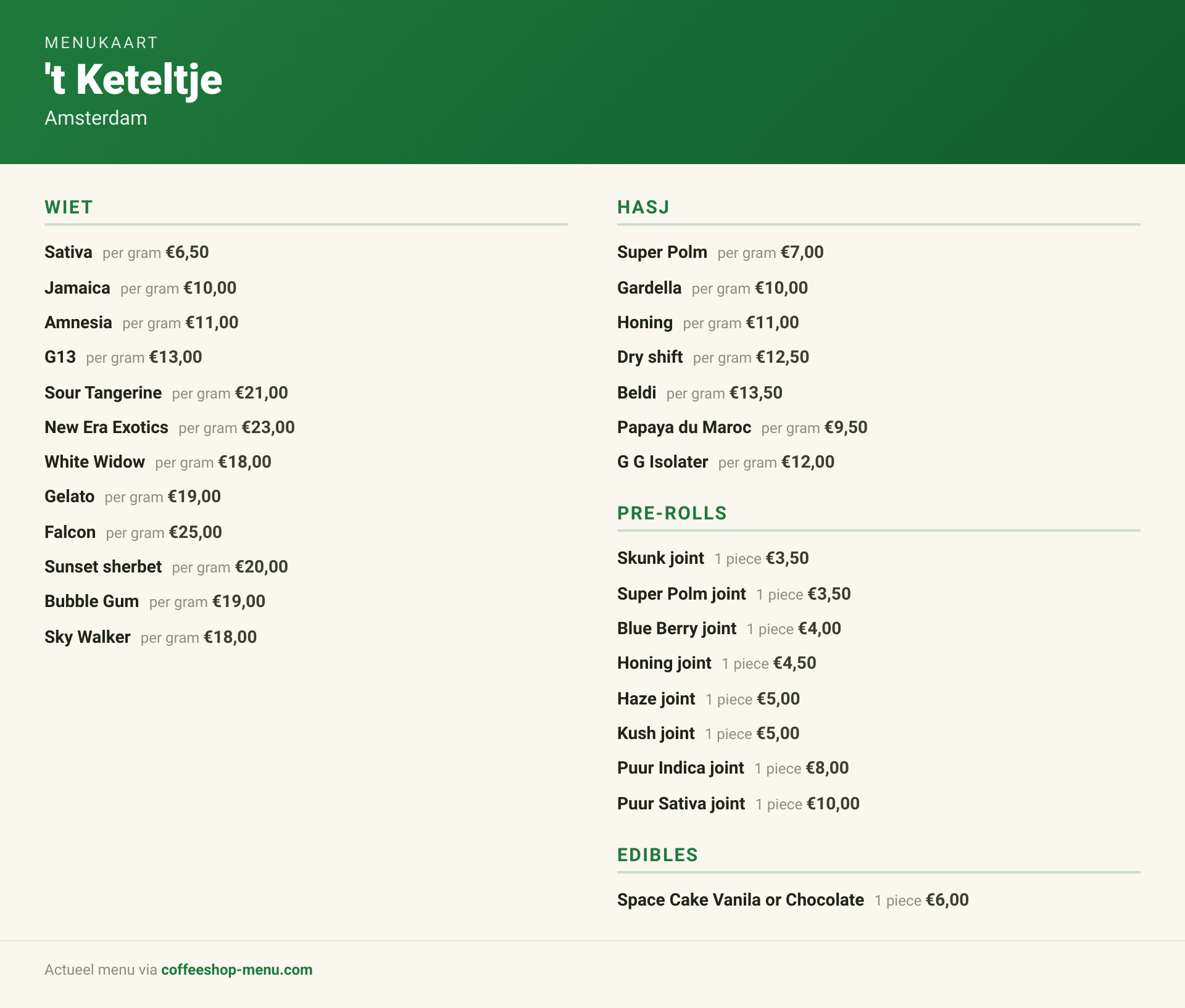
Task: Click the Super Polm joint item
Action: pos(681,594)
